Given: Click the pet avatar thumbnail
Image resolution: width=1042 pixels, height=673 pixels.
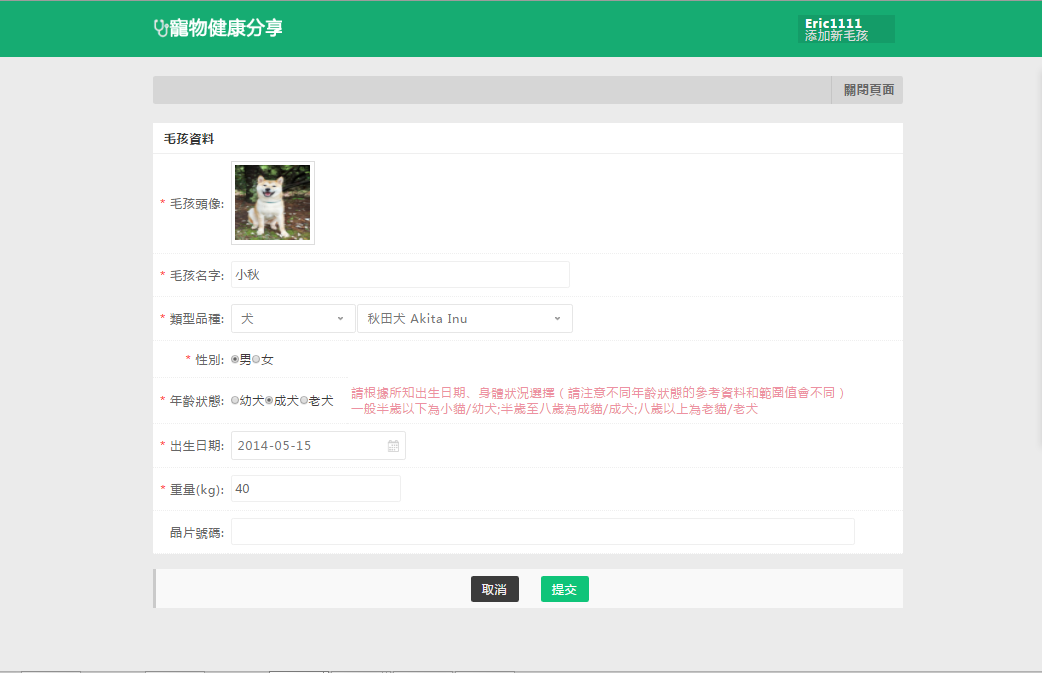Looking at the screenshot, I should tap(272, 203).
